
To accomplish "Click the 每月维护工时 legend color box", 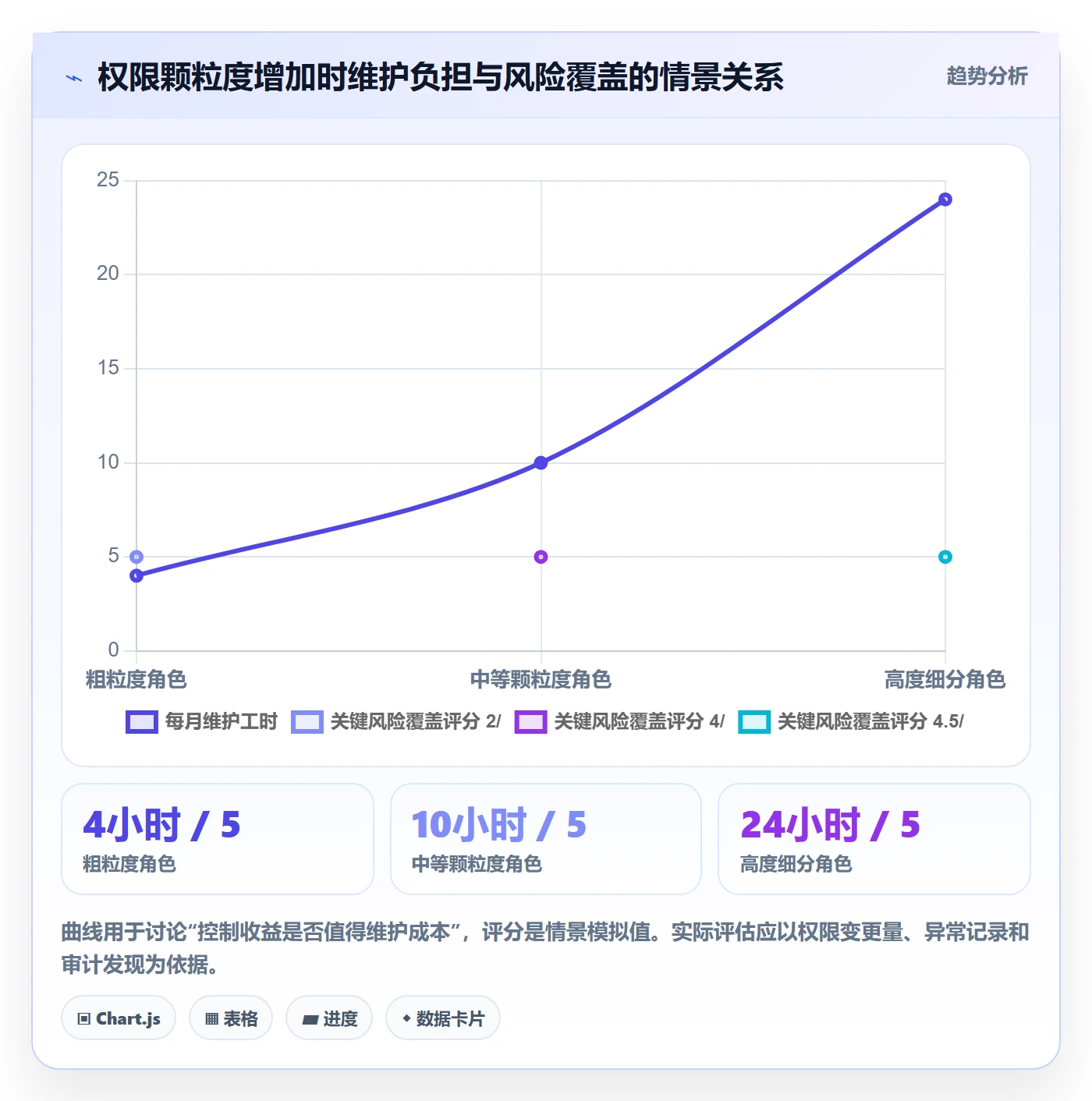I will [x=142, y=722].
